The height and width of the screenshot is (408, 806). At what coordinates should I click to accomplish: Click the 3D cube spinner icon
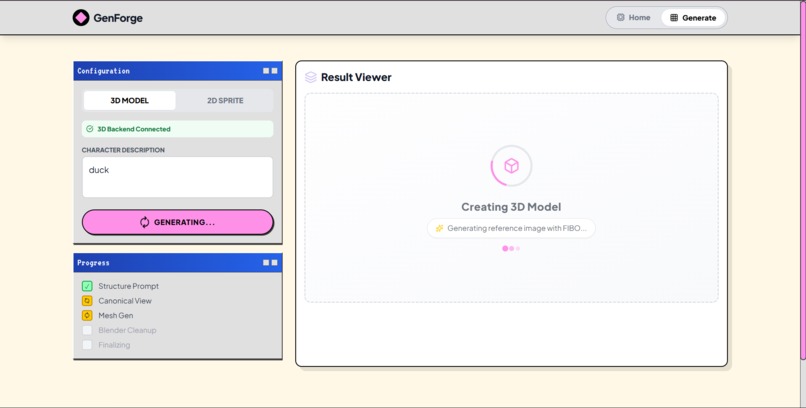point(511,165)
